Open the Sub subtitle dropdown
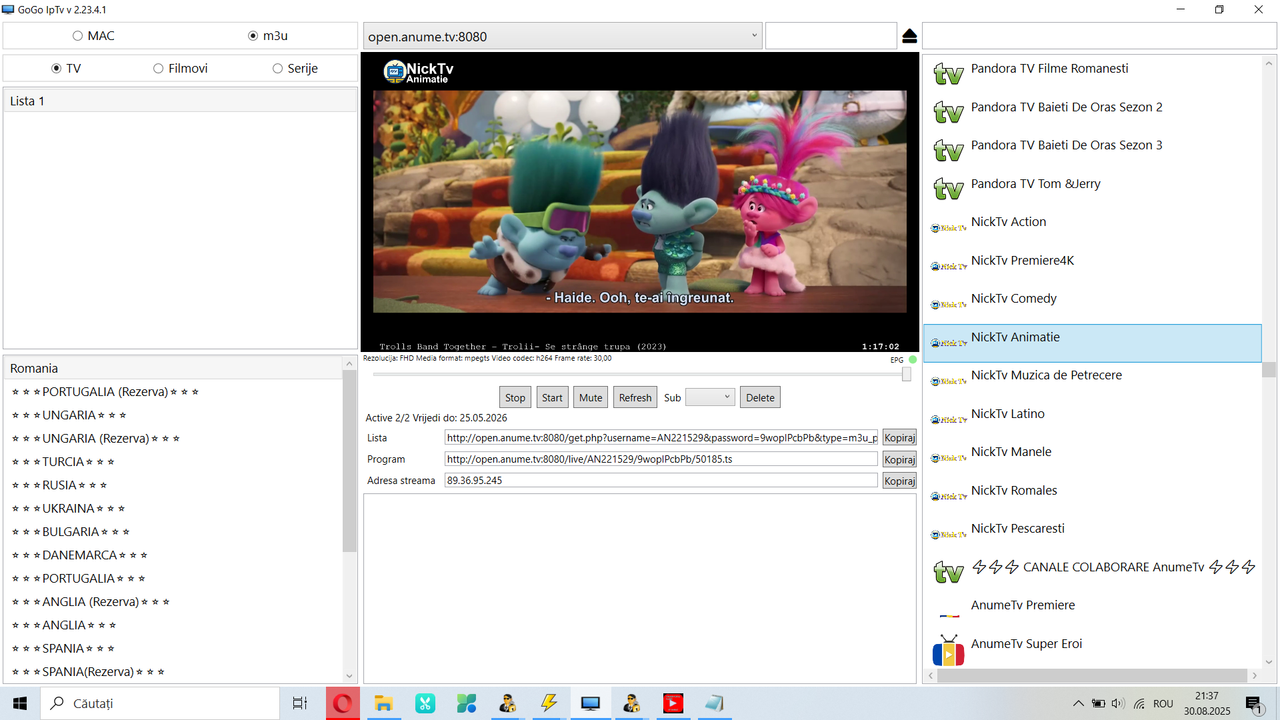 (x=710, y=397)
